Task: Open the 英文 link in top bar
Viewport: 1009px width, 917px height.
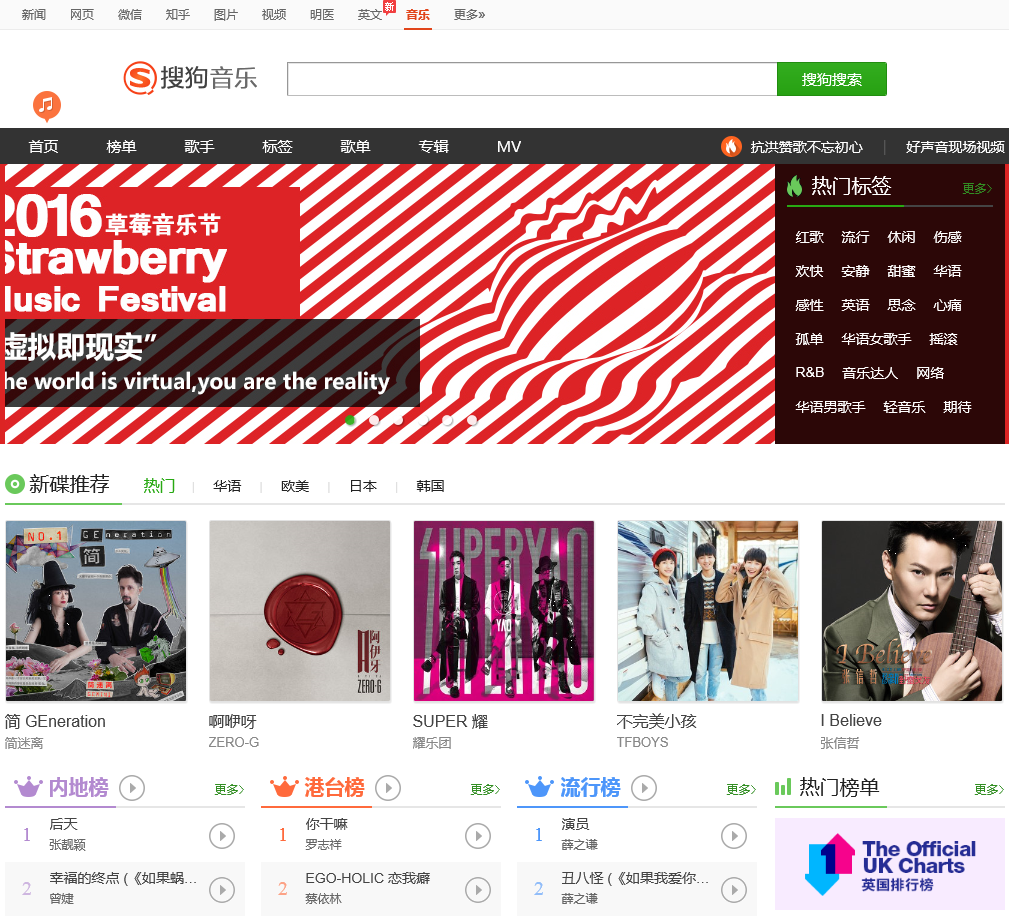Action: [369, 15]
